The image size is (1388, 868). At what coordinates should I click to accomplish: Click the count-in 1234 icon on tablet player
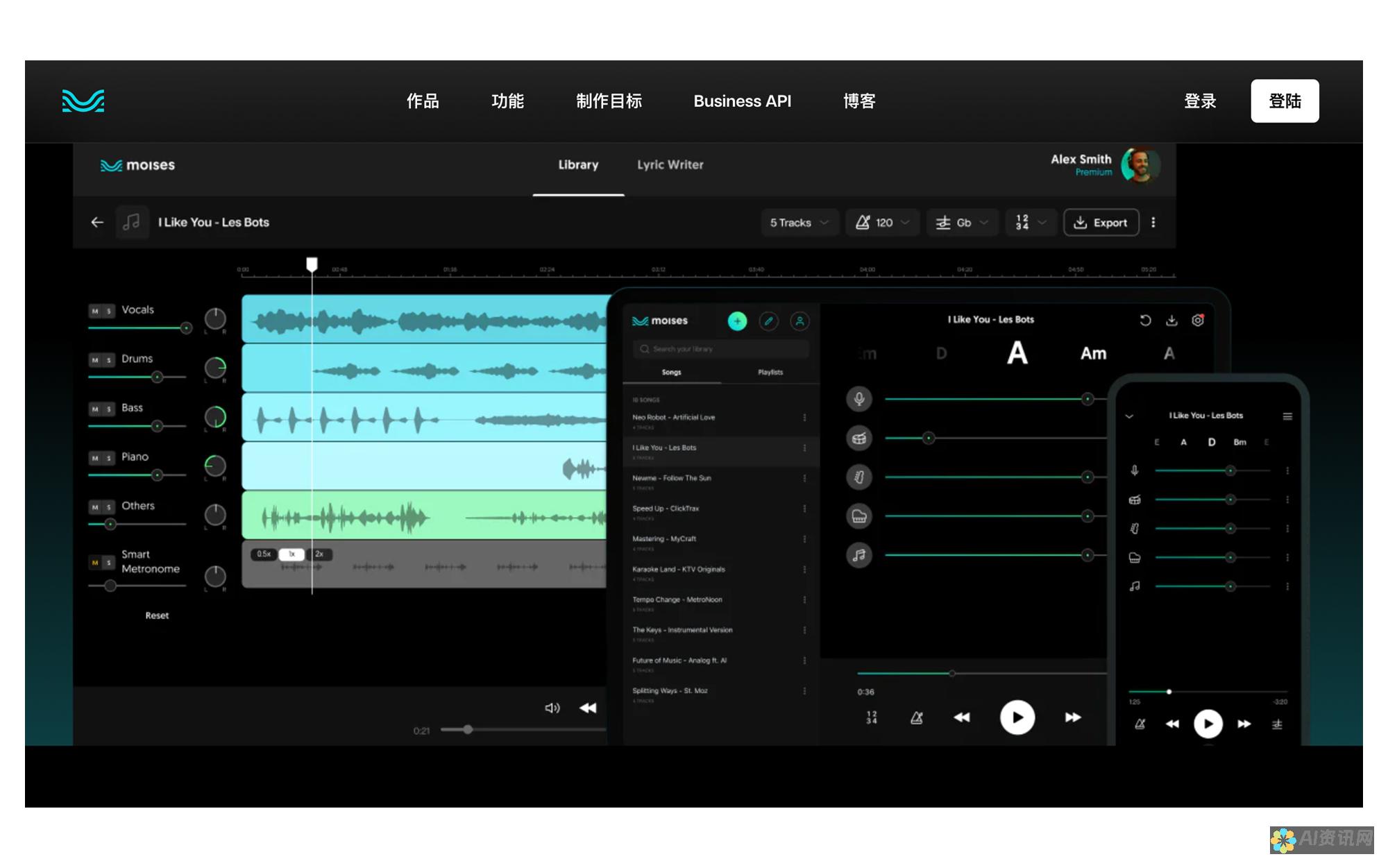tap(872, 717)
